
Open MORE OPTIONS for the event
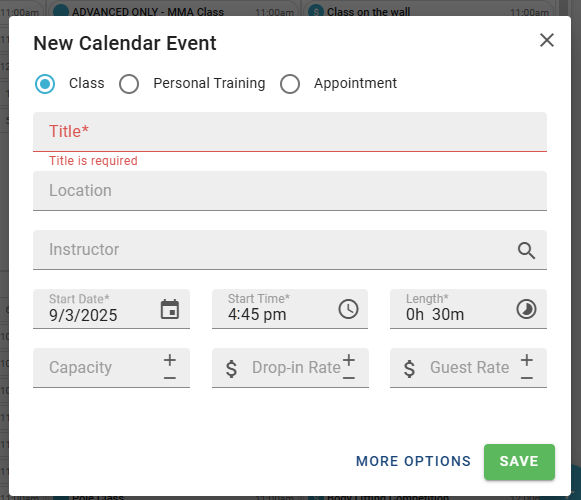coord(413,461)
